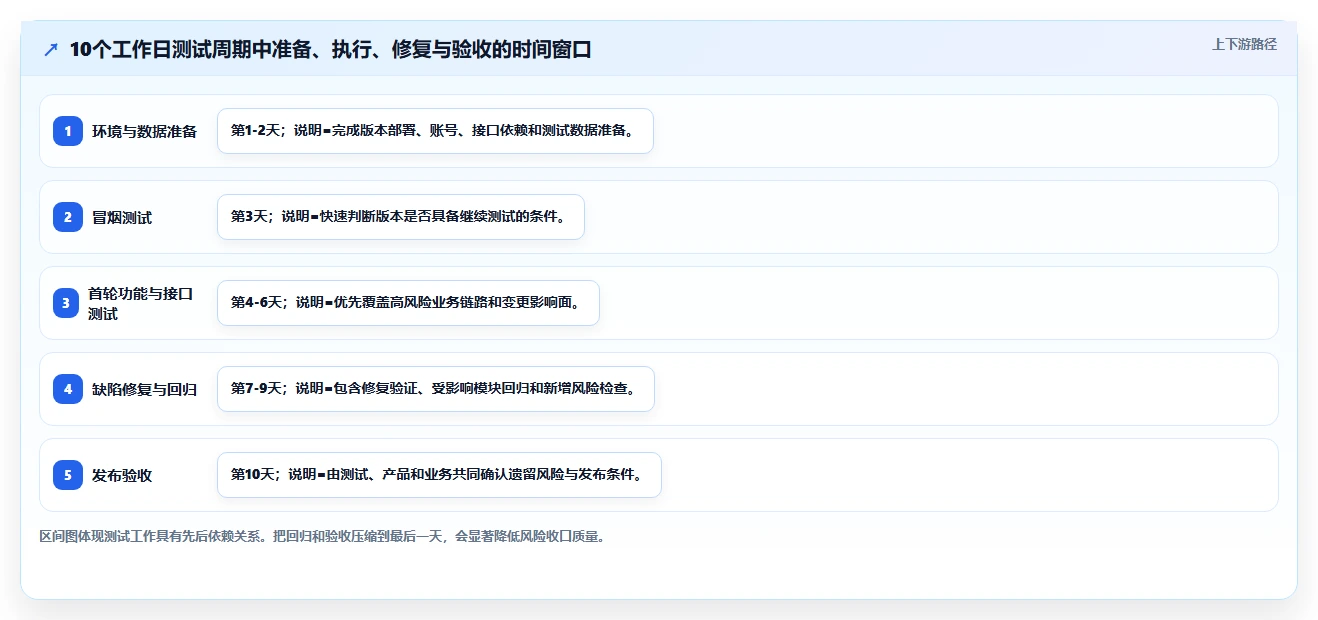Select the 冒烟测试 step label
The height and width of the screenshot is (620, 1318).
[x=122, y=217]
